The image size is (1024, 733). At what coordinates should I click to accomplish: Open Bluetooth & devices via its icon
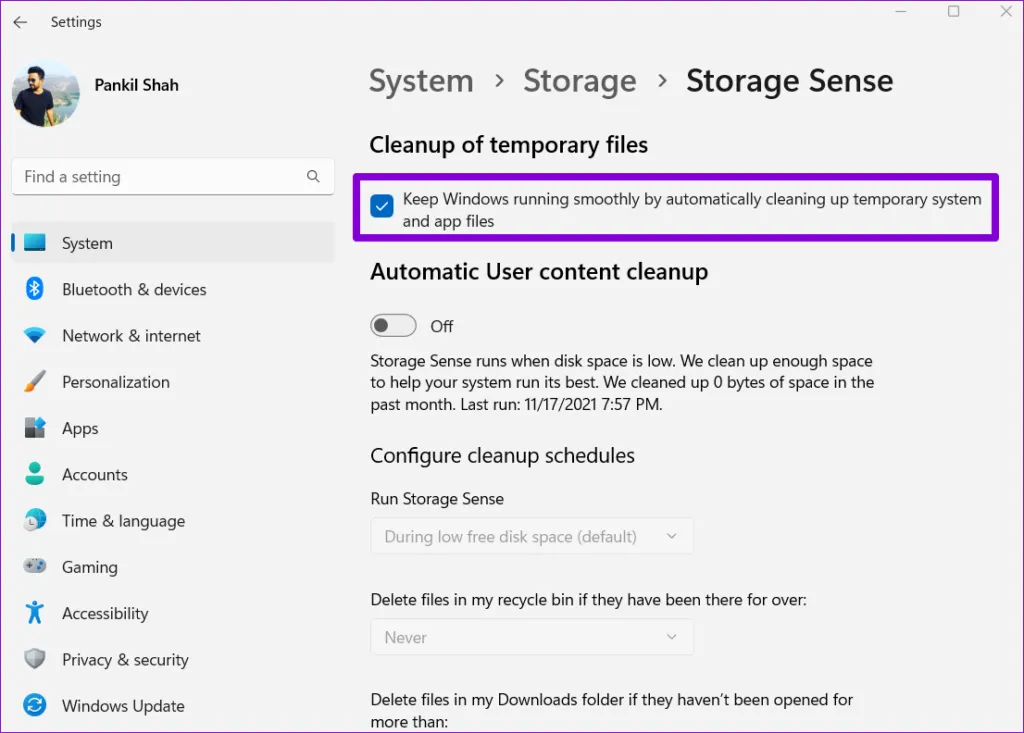click(35, 289)
